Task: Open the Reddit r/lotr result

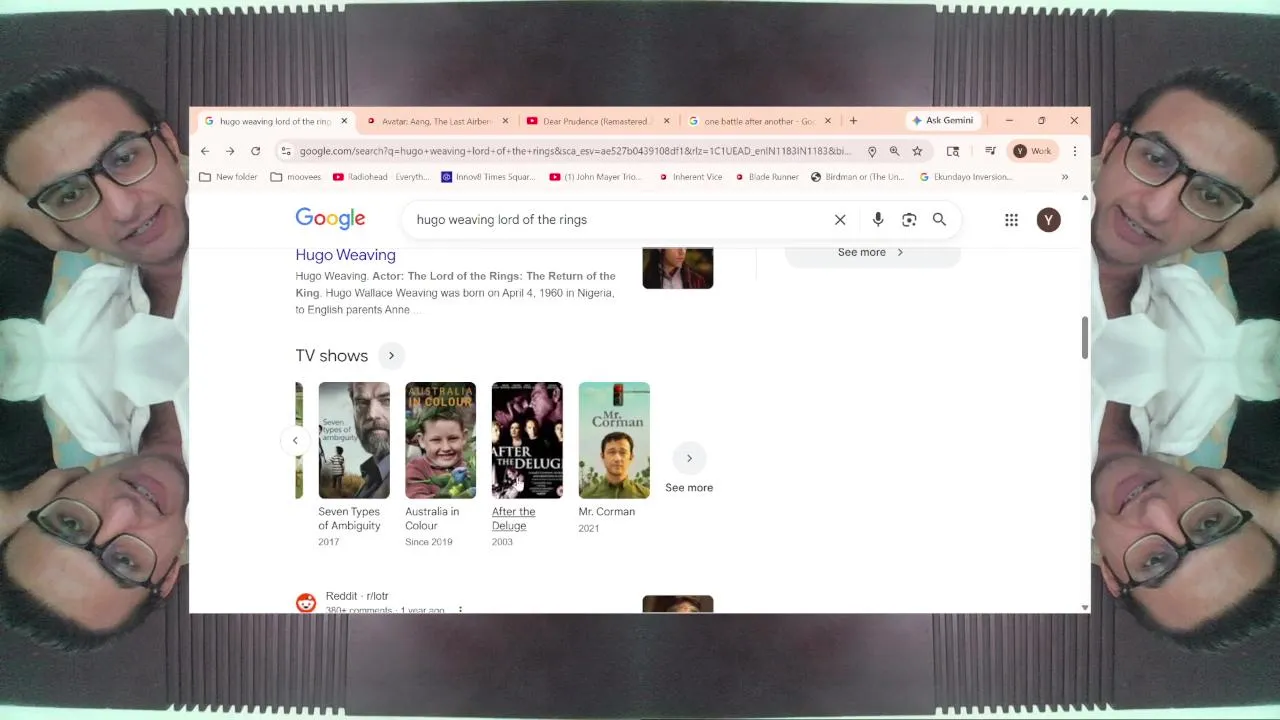Action: pos(357,596)
